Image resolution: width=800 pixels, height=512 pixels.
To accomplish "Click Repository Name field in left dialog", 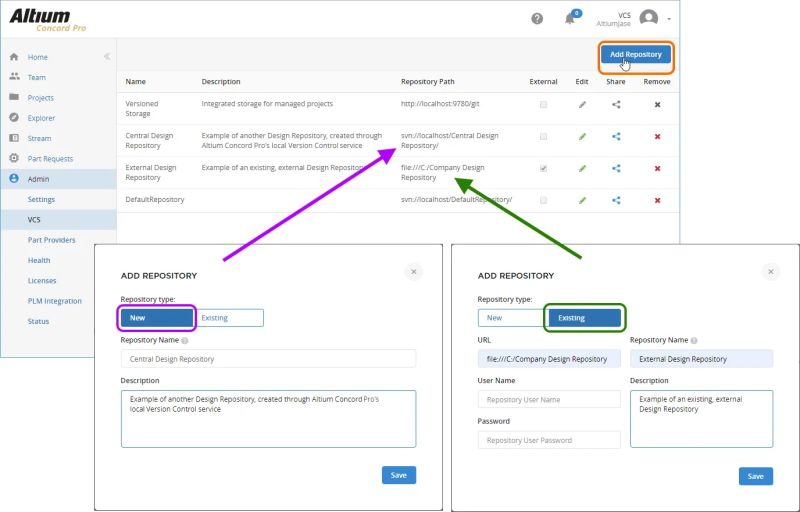I will tap(268, 359).
